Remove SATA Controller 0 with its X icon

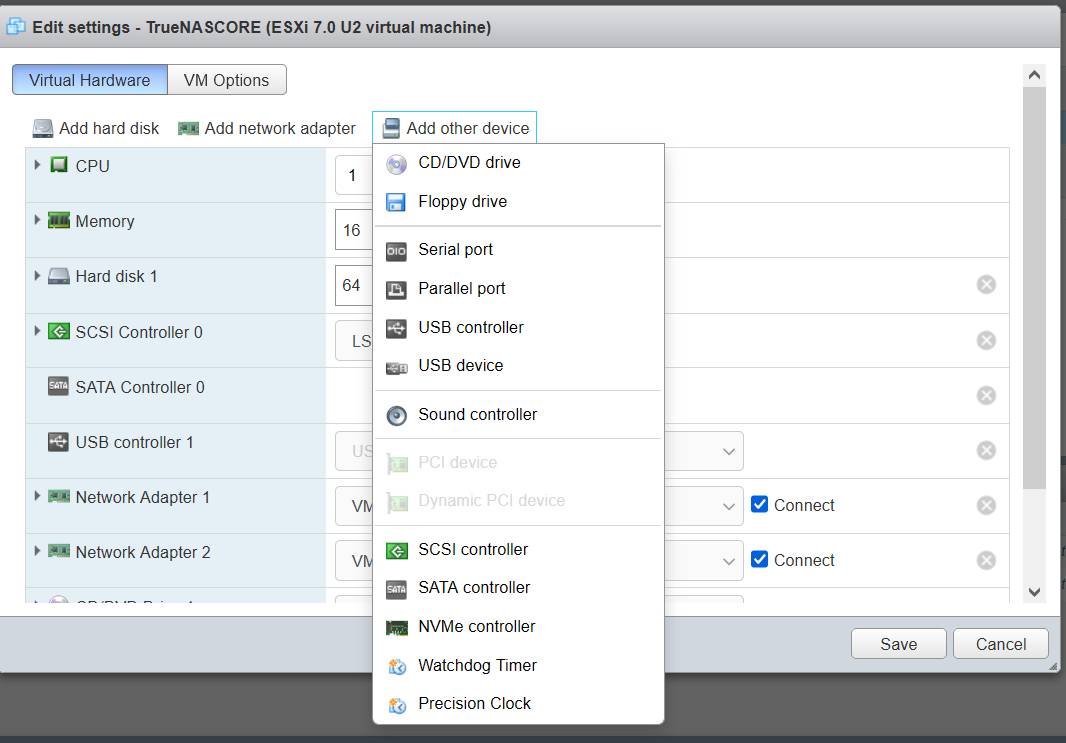point(986,395)
